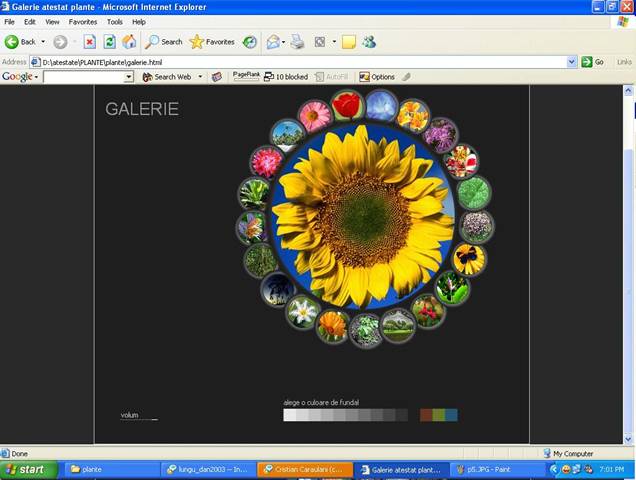Select the blue background color swatch

tap(452, 415)
